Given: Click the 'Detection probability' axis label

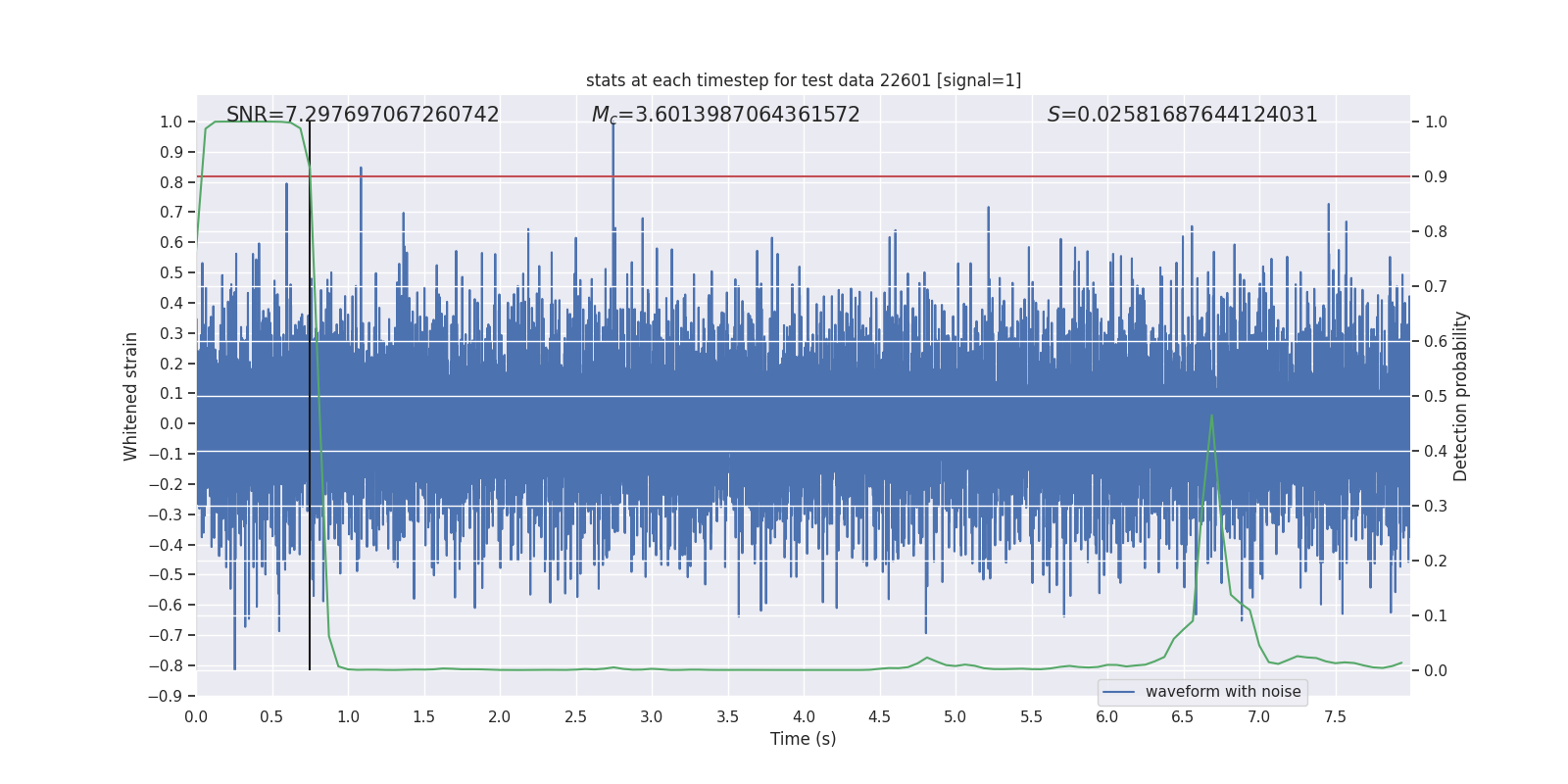Looking at the screenshot, I should point(1461,396).
